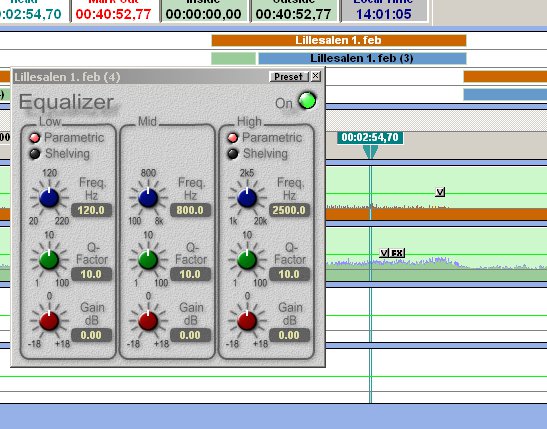This screenshot has height=429, width=547.
Task: Click the Low frequency value 120.0
Action: (x=91, y=210)
